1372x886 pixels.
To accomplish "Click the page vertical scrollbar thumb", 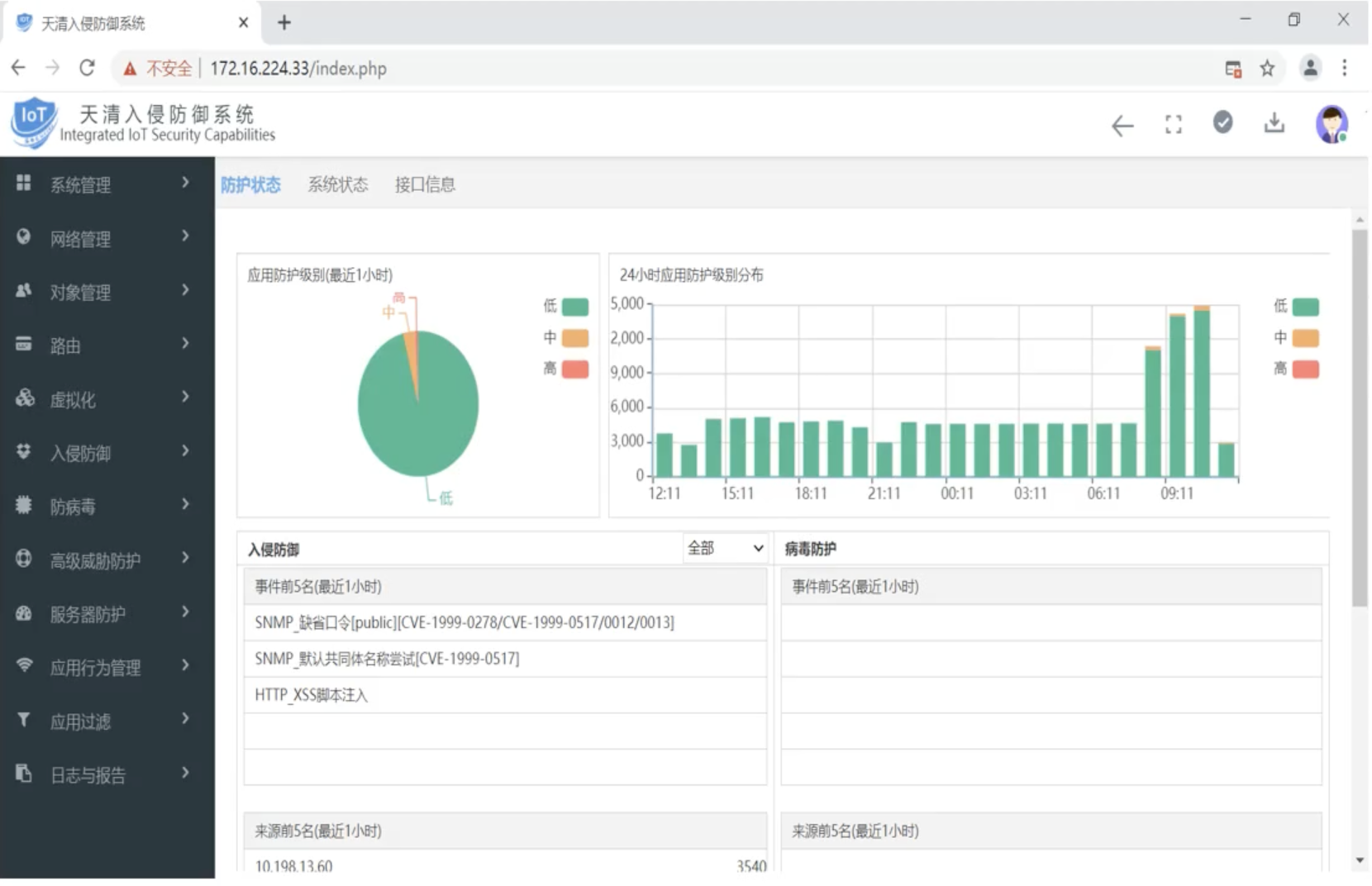I will (x=1360, y=418).
